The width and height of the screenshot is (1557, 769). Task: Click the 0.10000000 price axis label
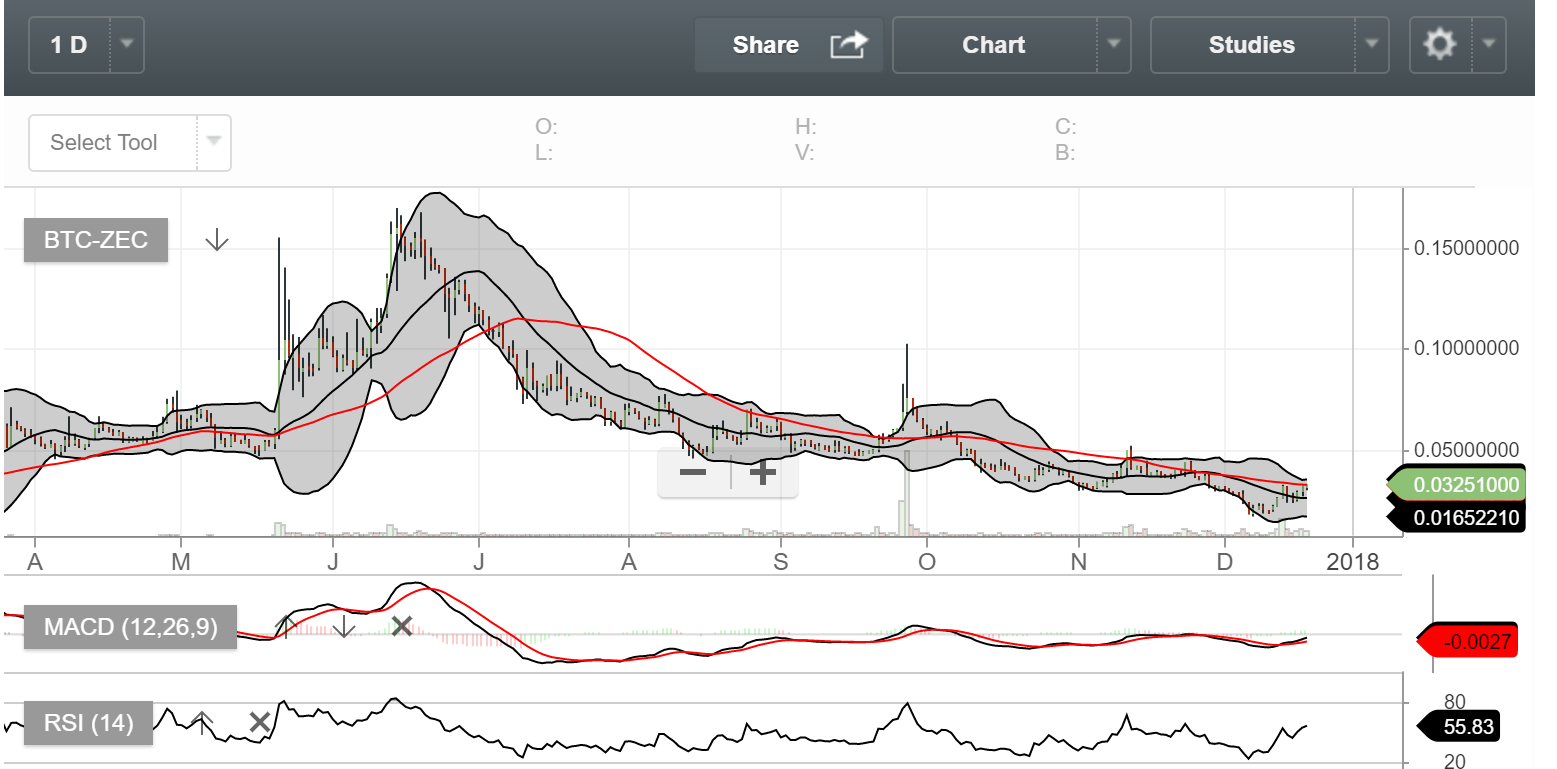tap(1466, 348)
